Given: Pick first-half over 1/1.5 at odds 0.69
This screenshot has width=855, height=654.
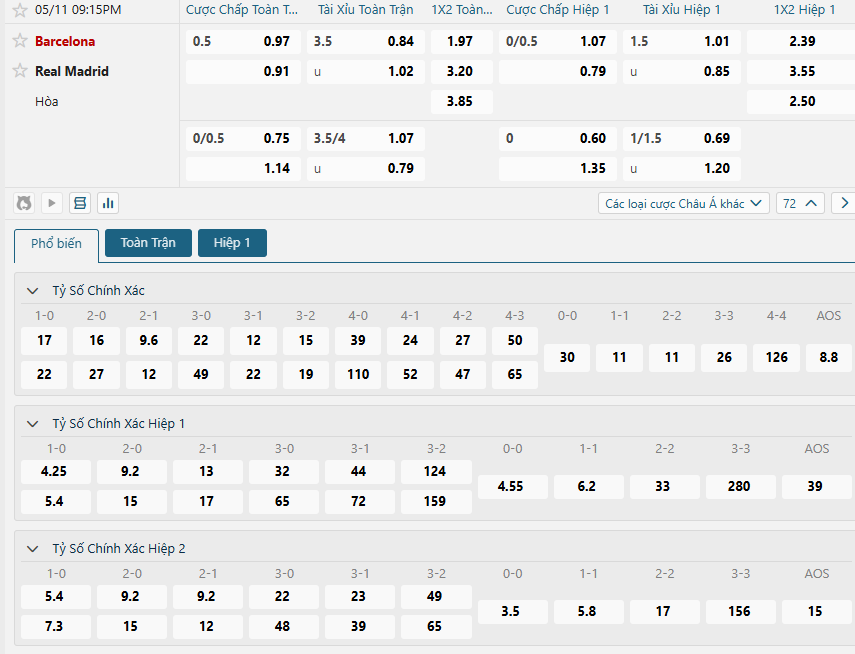Looking at the screenshot, I should (x=682, y=139).
